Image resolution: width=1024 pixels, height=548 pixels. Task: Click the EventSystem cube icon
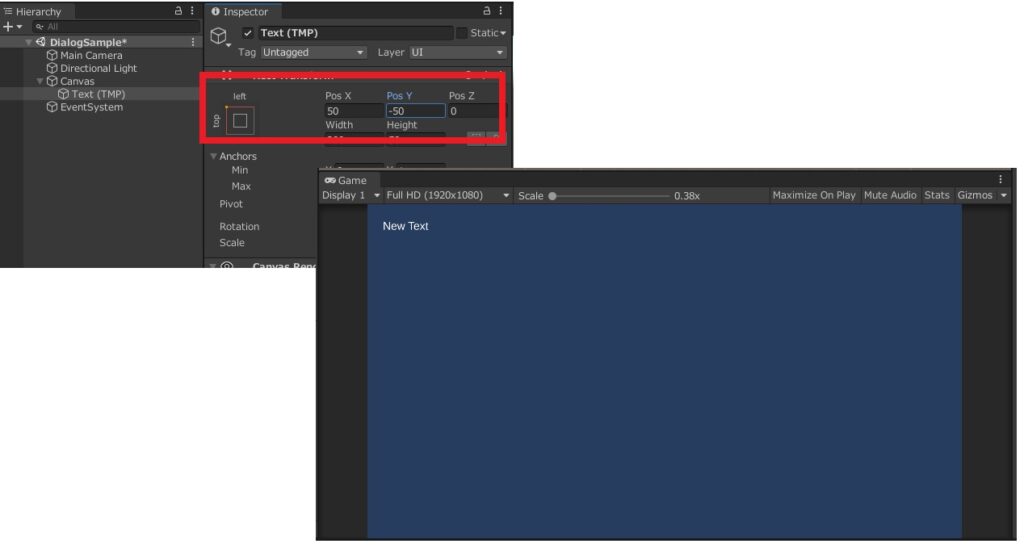click(52, 106)
